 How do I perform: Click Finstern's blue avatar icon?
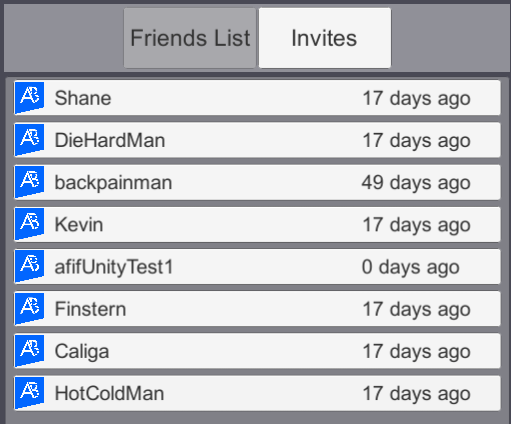coord(30,309)
